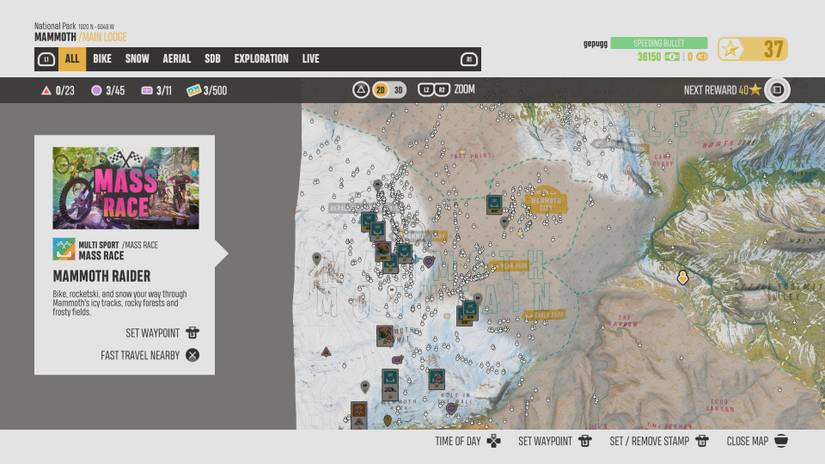
Task: Click the red triangle landmarks counter icon
Action: pyautogui.click(x=46, y=90)
